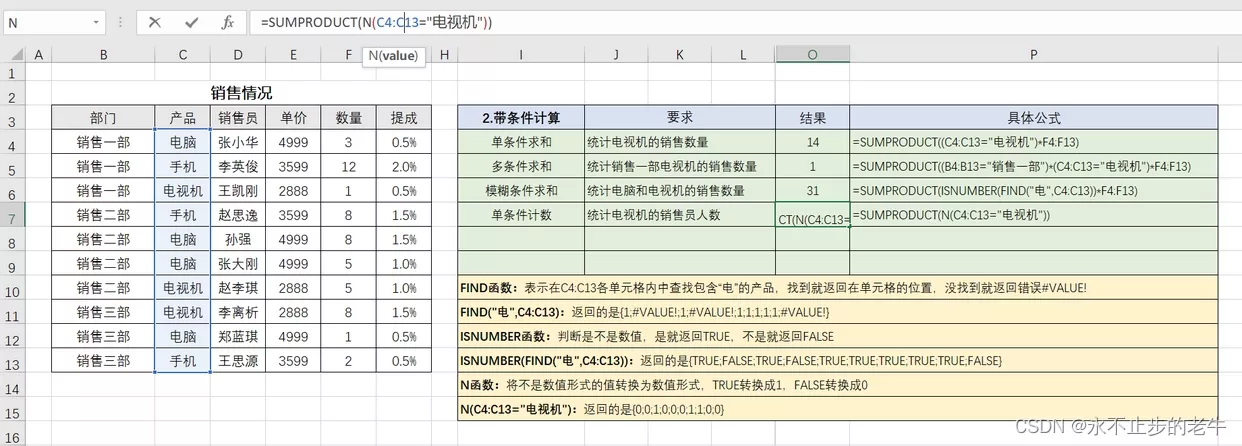1242x446 pixels.
Task: Select column B header
Action: point(103,54)
